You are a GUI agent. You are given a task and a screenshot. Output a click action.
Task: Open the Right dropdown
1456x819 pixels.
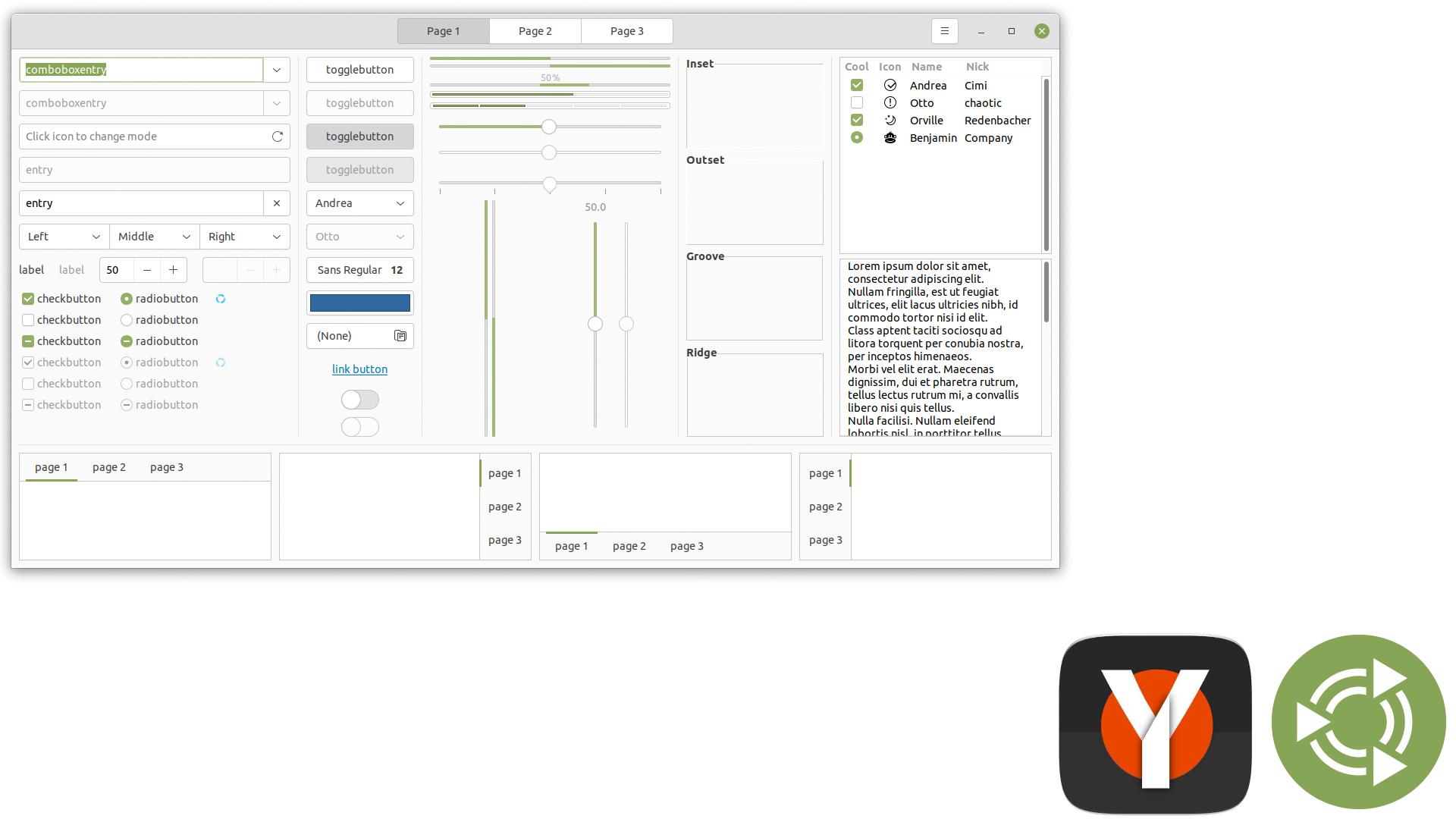pyautogui.click(x=245, y=237)
